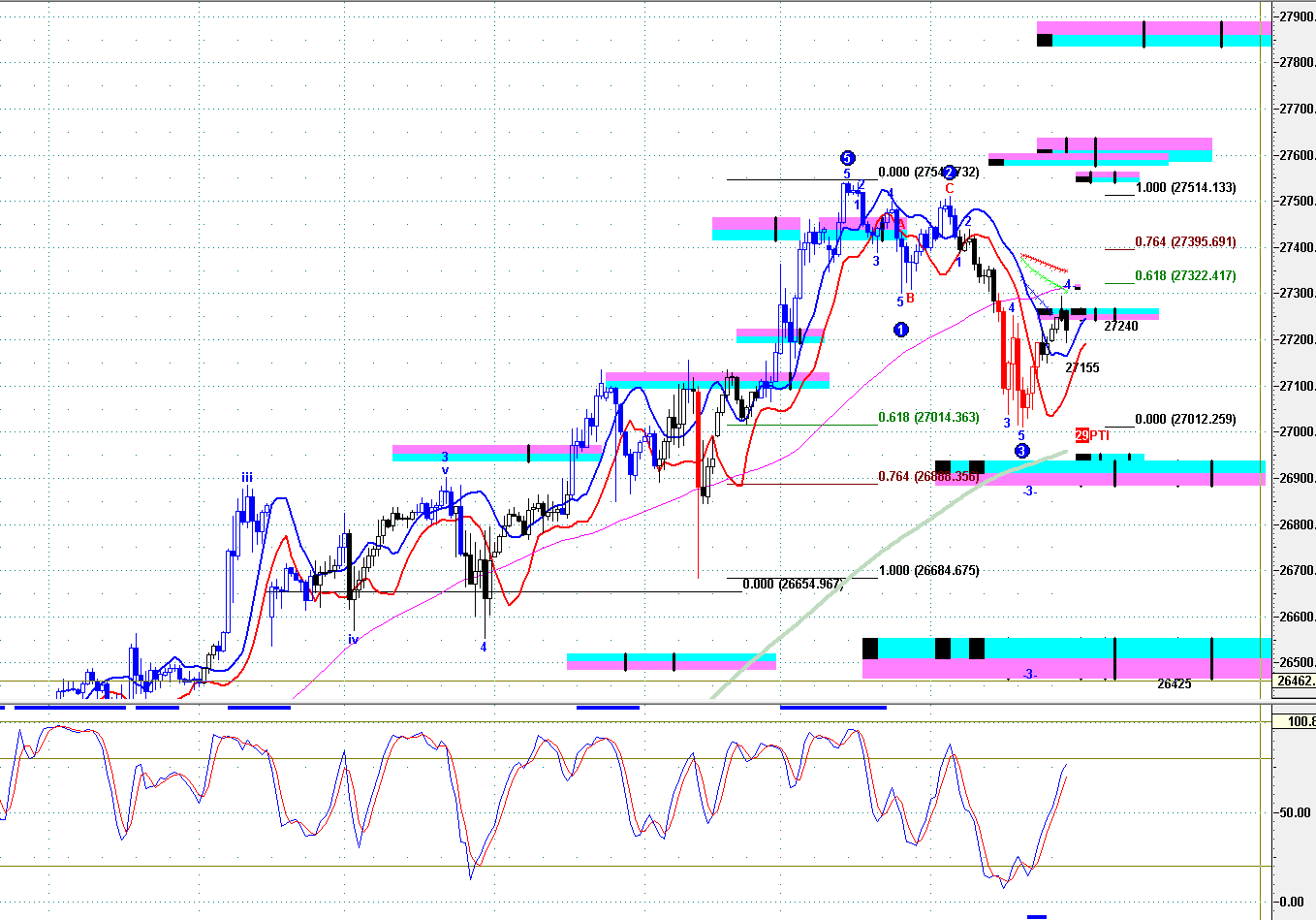Click the '1.000 (27514.133)' Fibonacci label
Viewport: 1316px width, 920px height.
[x=1186, y=188]
